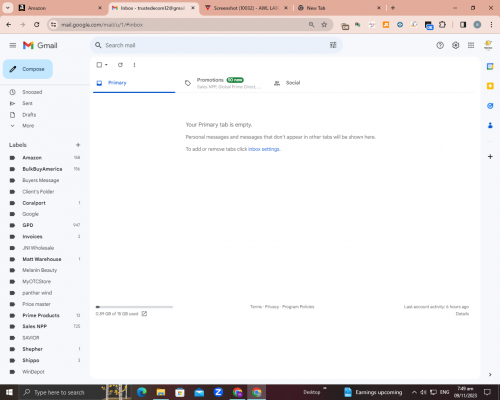Open the Shippo label

tap(31, 360)
